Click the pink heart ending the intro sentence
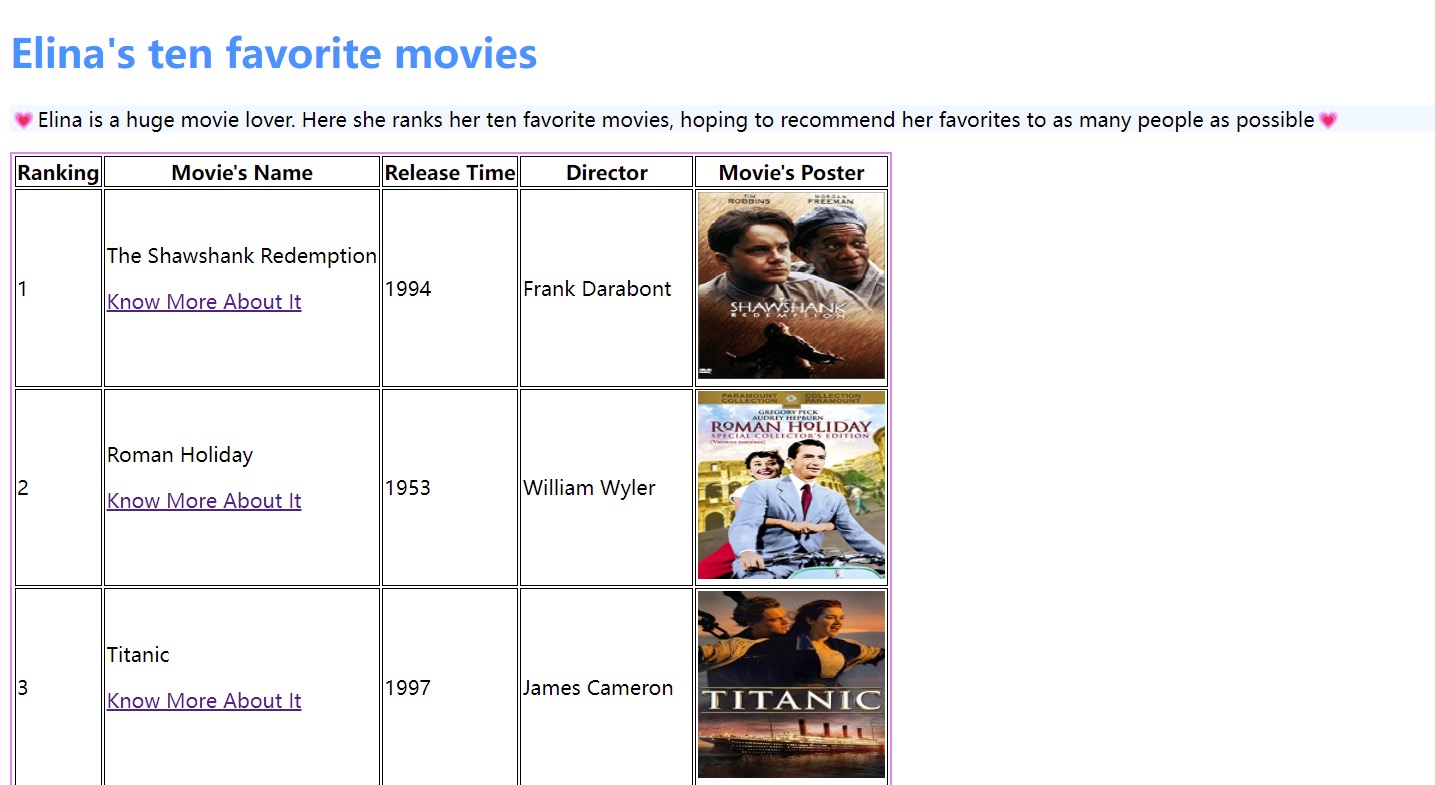Viewport: 1435px width, 785px height. pyautogui.click(x=1328, y=121)
